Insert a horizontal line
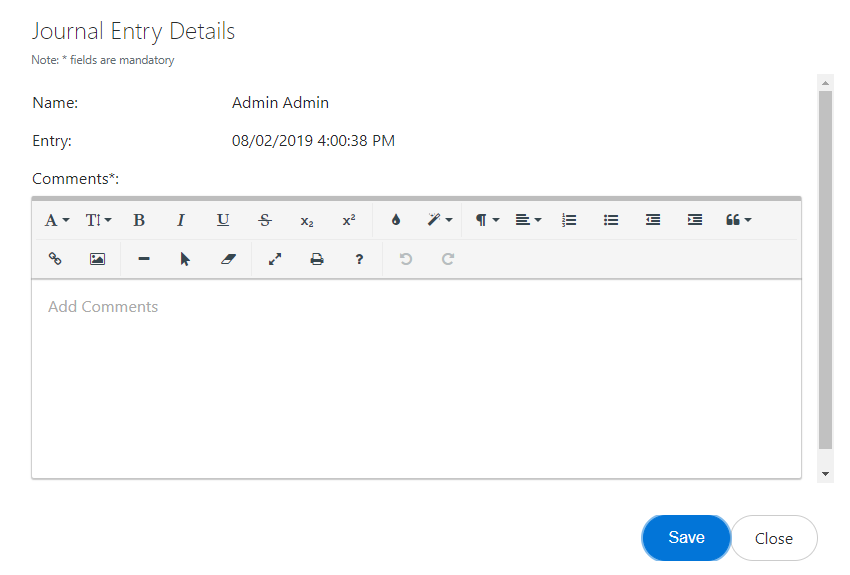The width and height of the screenshot is (850, 575). [144, 259]
